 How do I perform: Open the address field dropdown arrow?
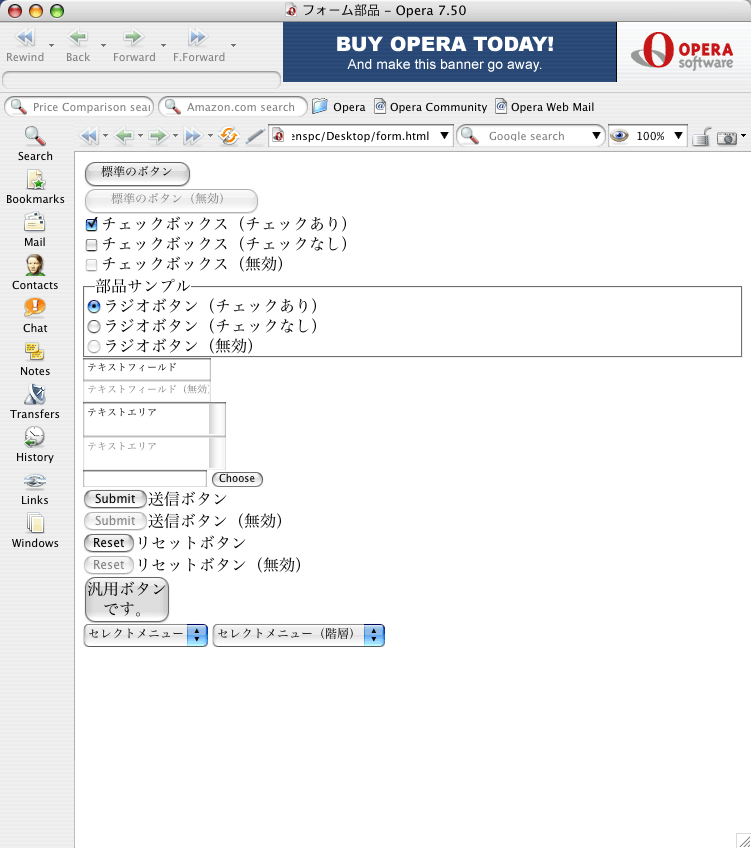(x=444, y=136)
